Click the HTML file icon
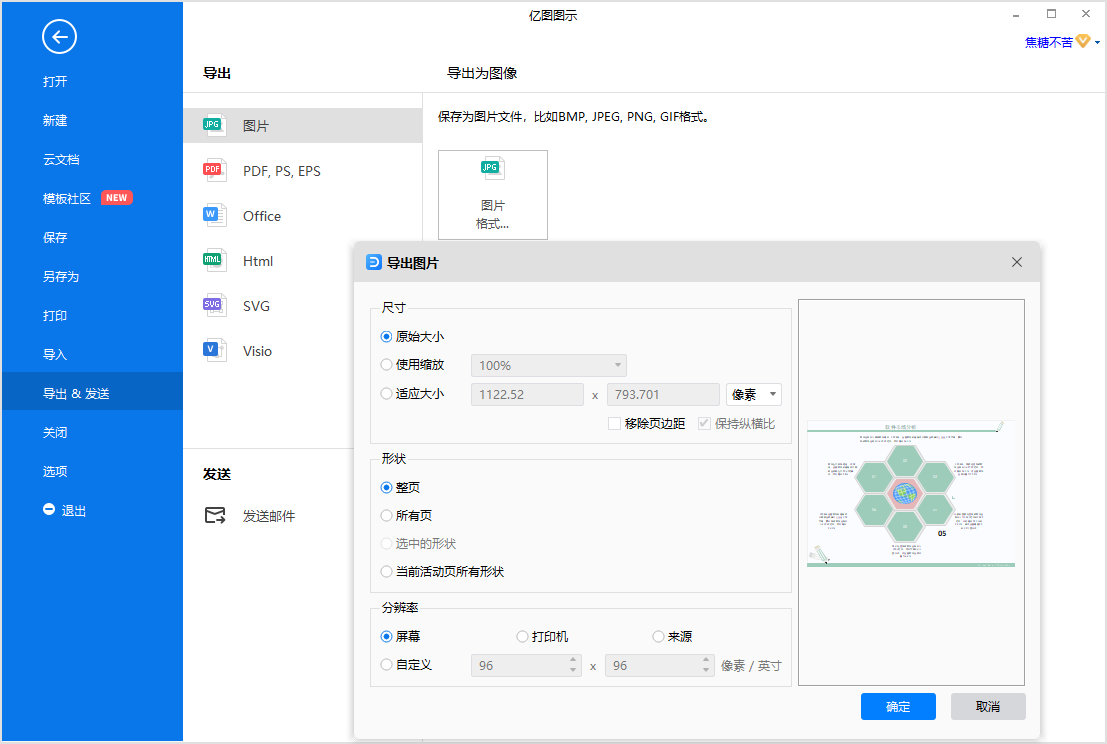This screenshot has width=1107, height=744. coord(214,261)
